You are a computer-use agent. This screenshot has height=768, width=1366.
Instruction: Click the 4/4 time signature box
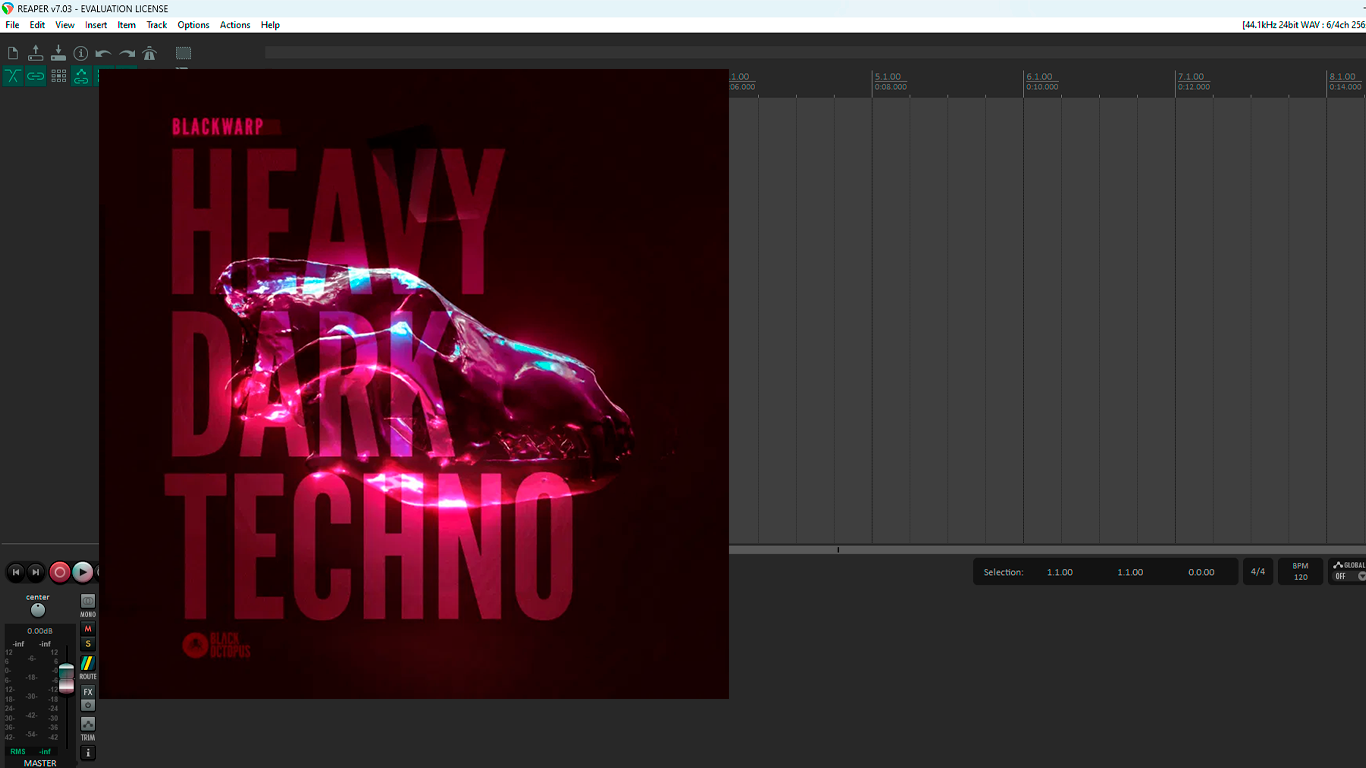(x=1258, y=572)
